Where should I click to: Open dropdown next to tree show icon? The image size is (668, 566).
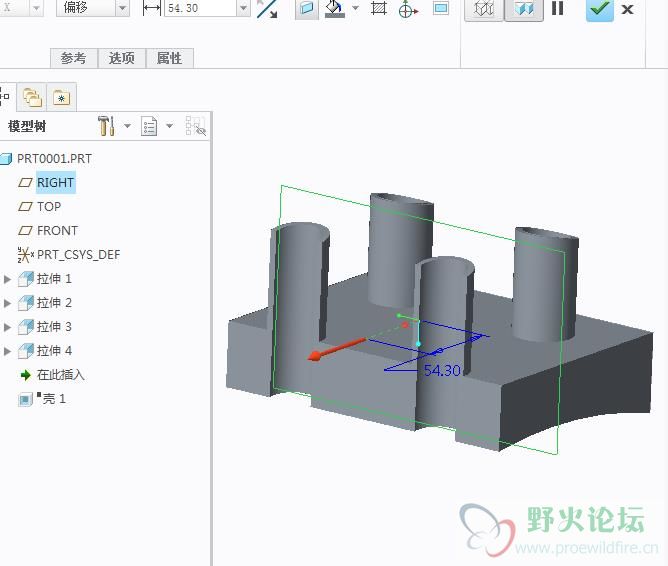click(170, 126)
